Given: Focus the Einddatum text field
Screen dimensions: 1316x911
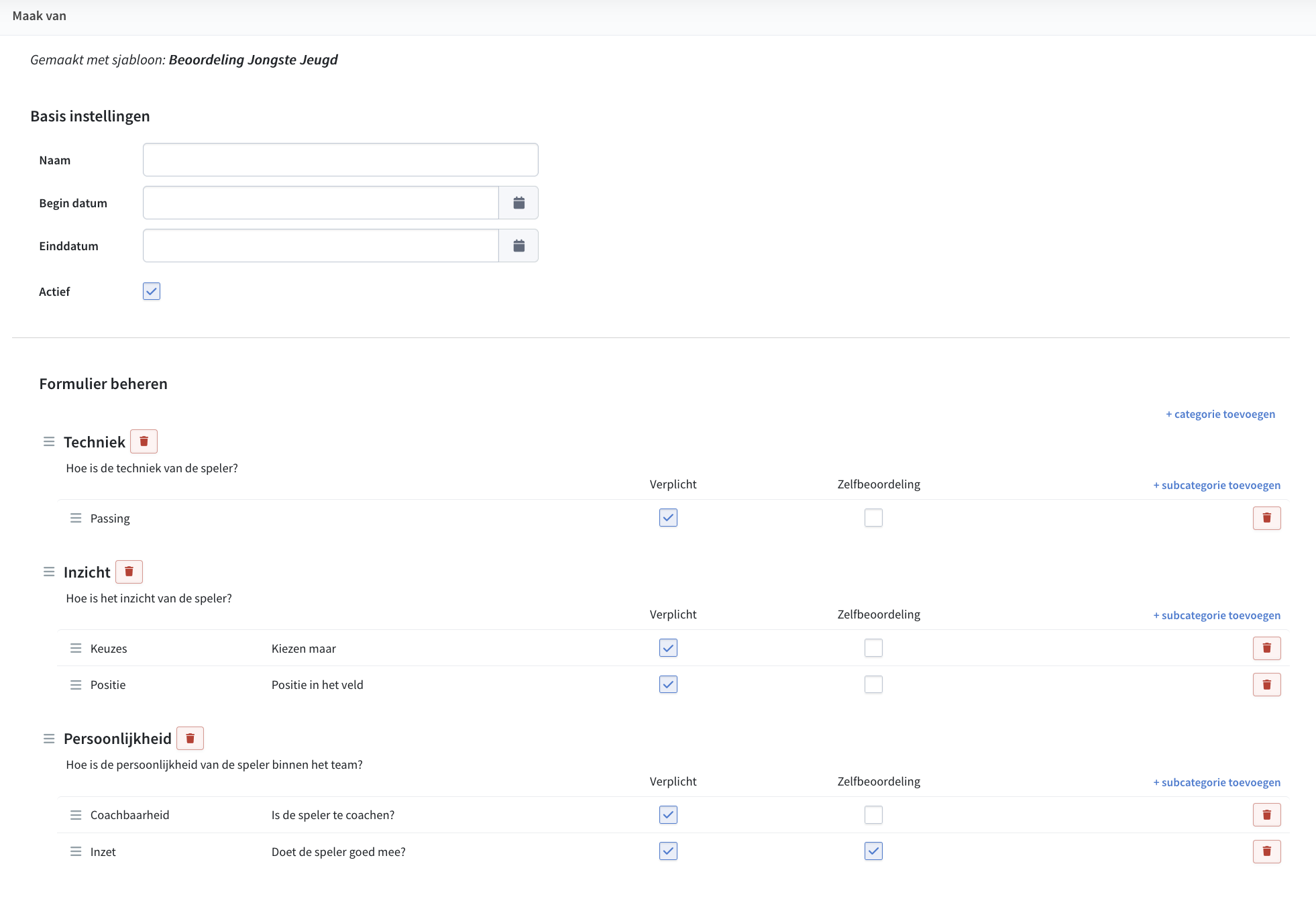Looking at the screenshot, I should click(321, 246).
